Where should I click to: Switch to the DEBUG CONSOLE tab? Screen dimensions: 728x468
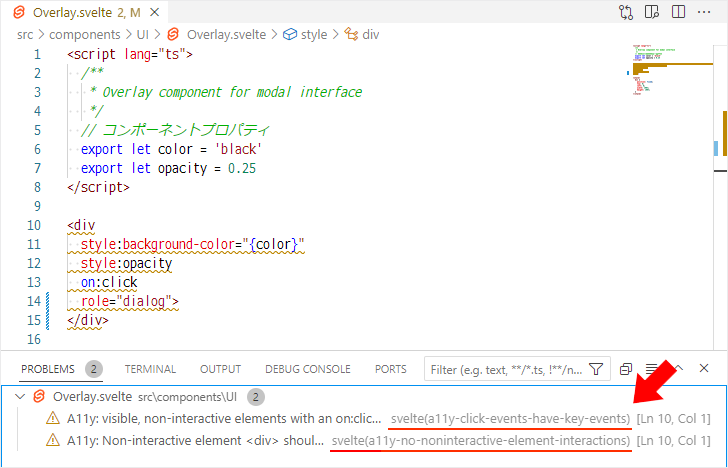(x=308, y=369)
